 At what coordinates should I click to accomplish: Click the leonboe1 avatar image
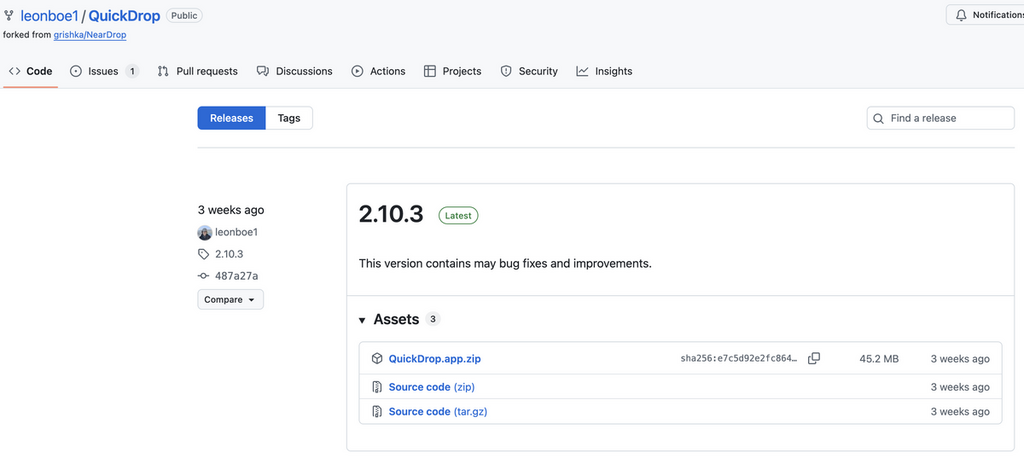205,232
